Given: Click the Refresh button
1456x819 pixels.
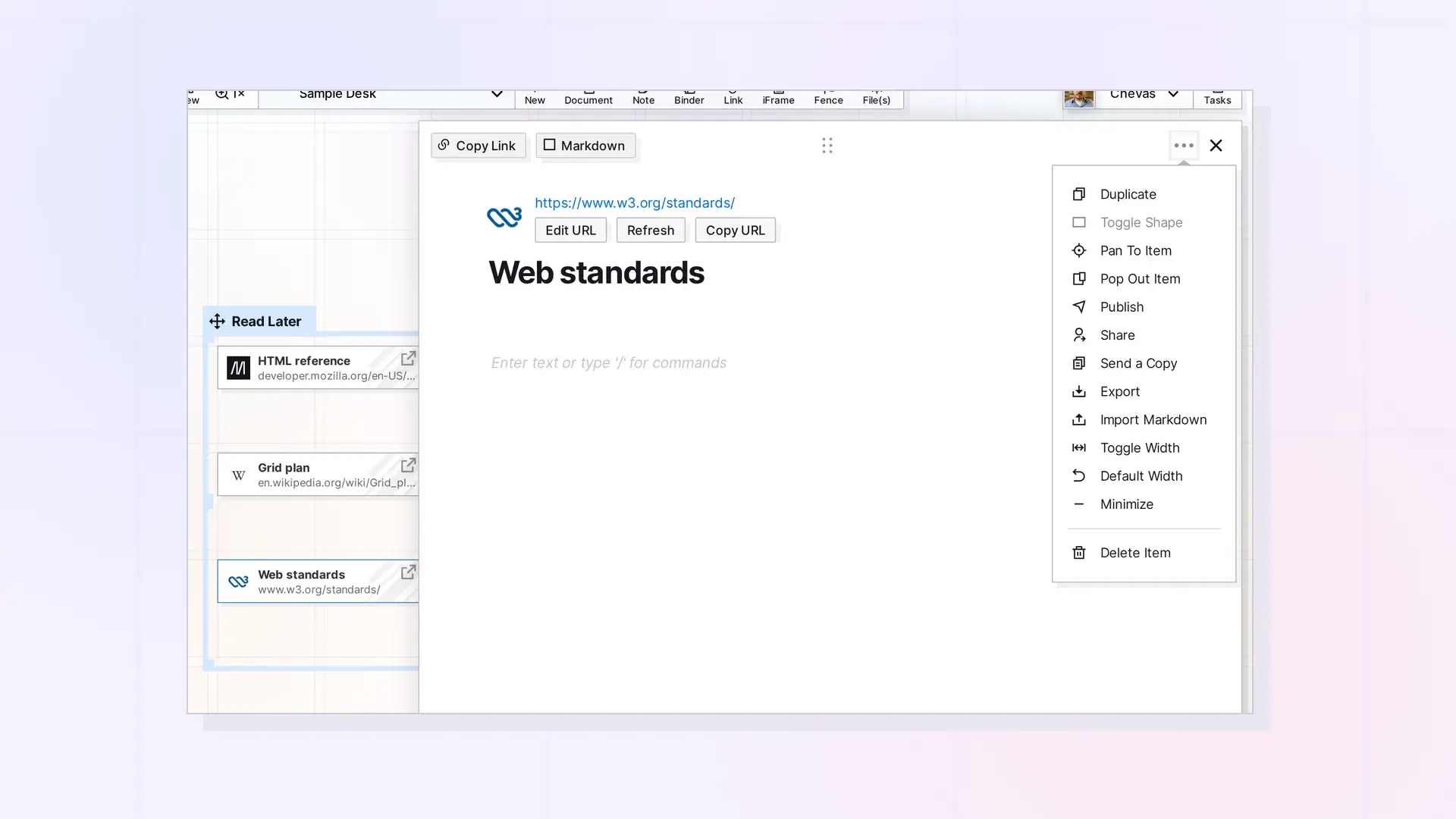Looking at the screenshot, I should [x=651, y=231].
